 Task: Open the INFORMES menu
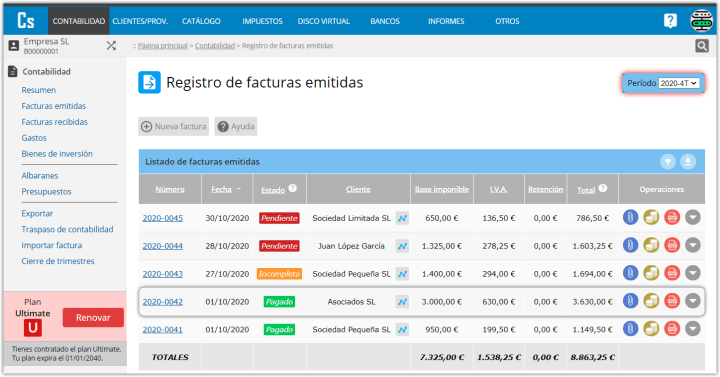tap(446, 21)
